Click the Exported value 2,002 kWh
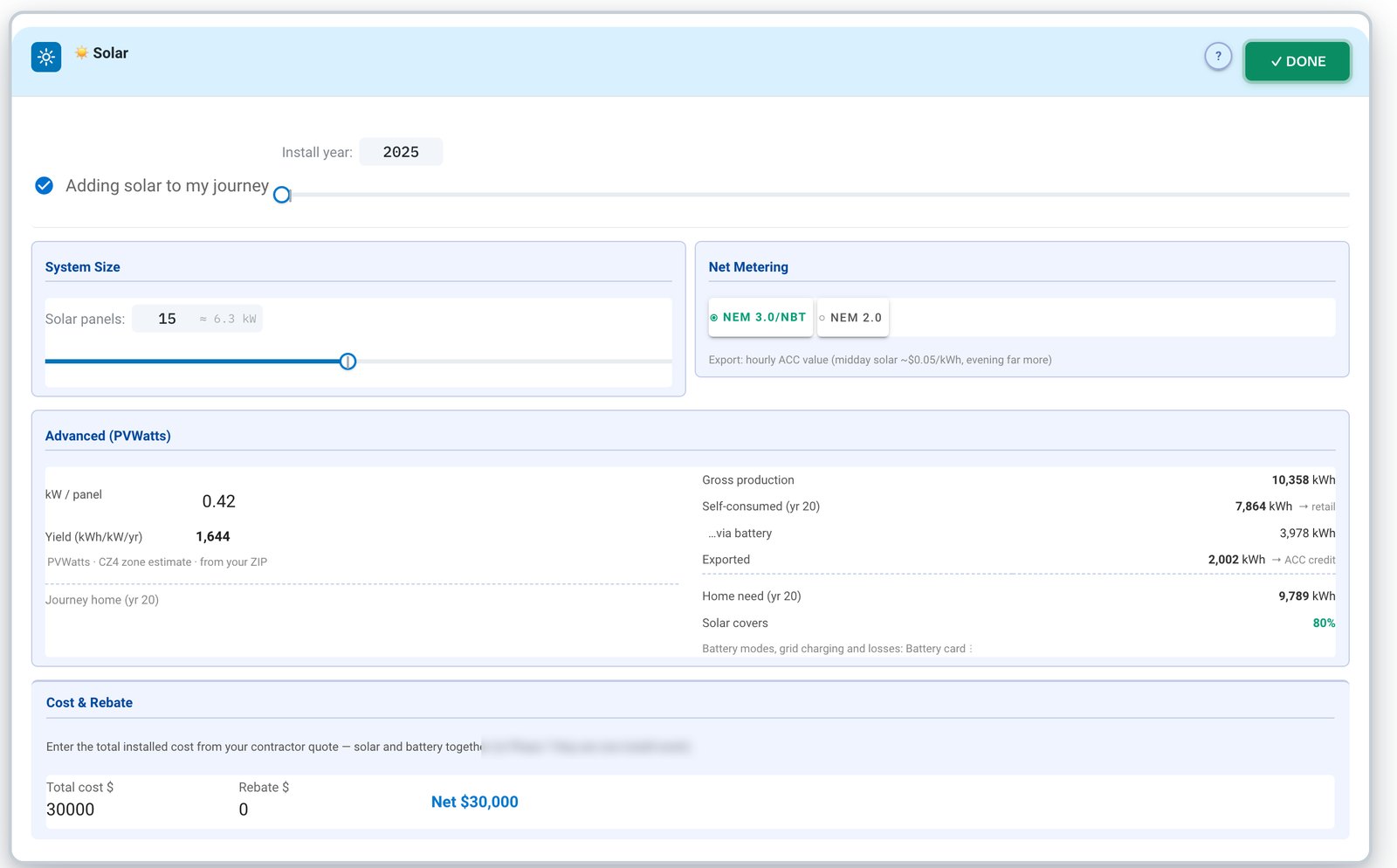Screen dimensions: 1397x868 1236,560
